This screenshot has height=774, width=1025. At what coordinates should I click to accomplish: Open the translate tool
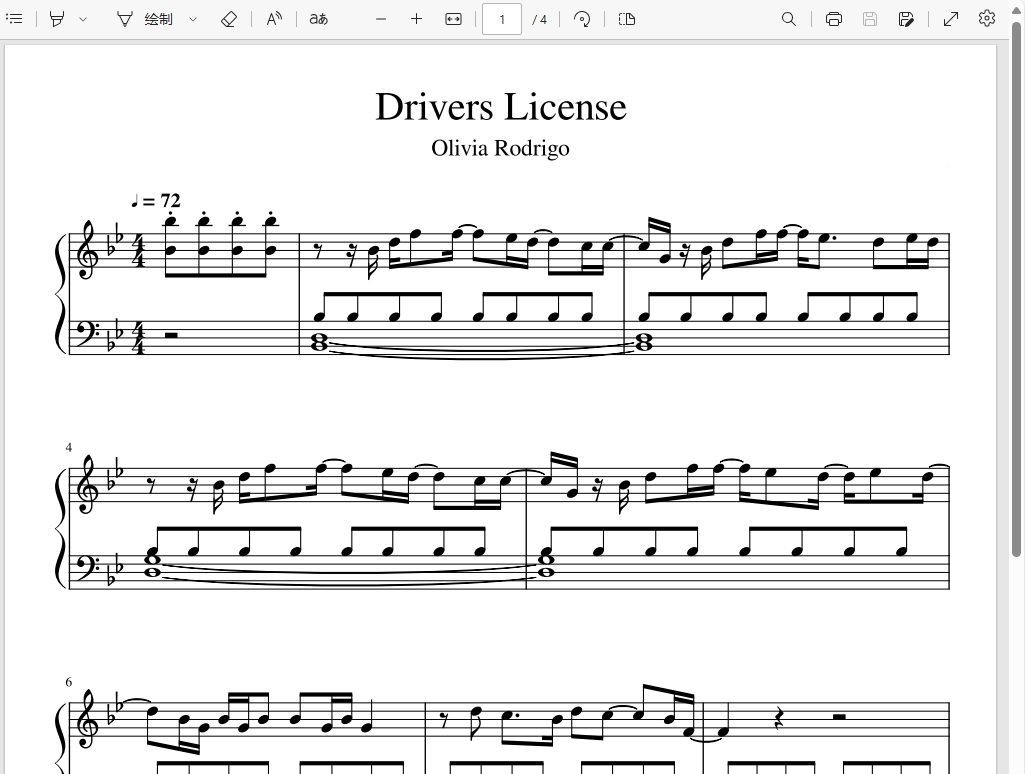pos(318,19)
